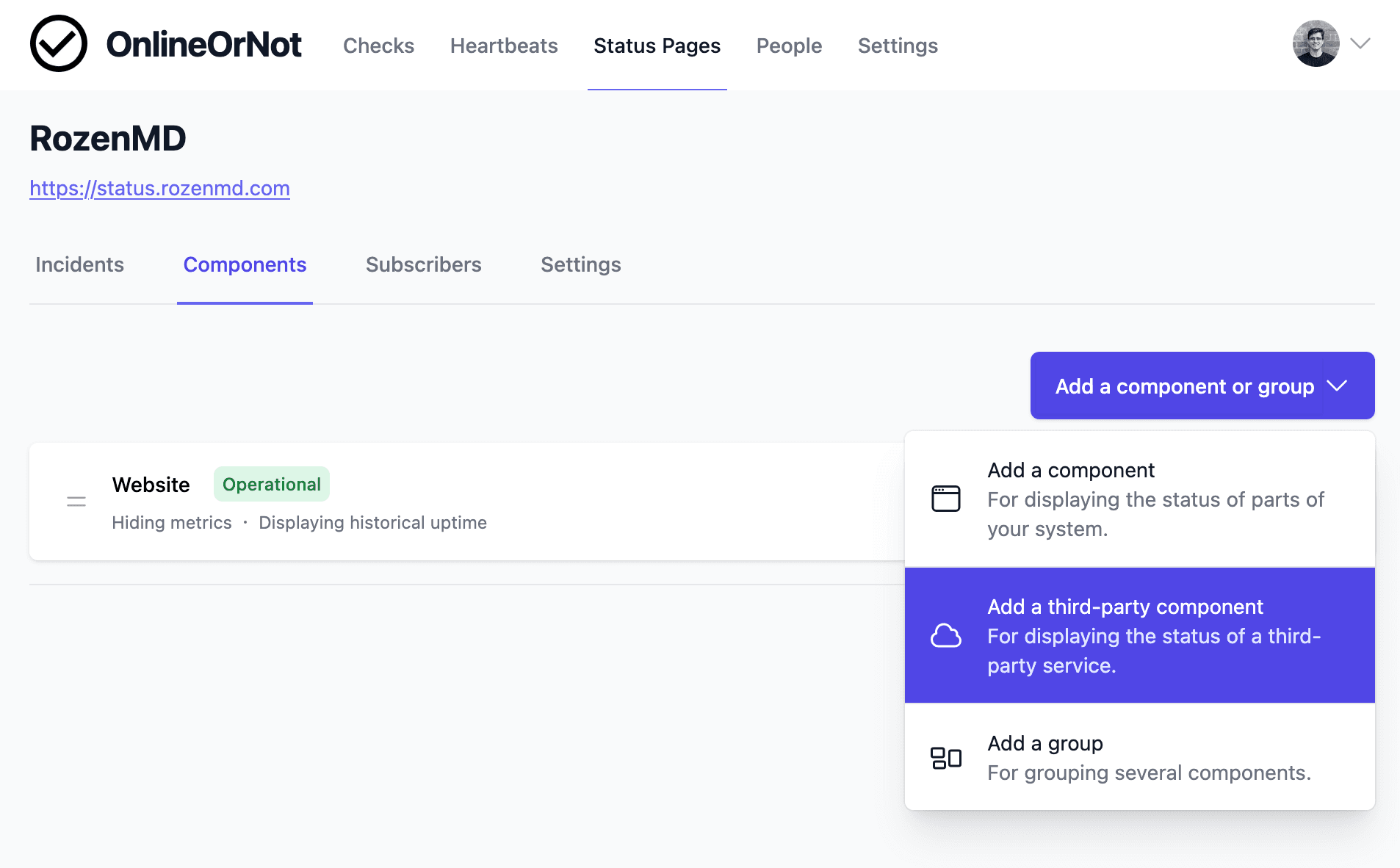
Task: Select the status page Settings tab
Action: pyautogui.click(x=581, y=265)
